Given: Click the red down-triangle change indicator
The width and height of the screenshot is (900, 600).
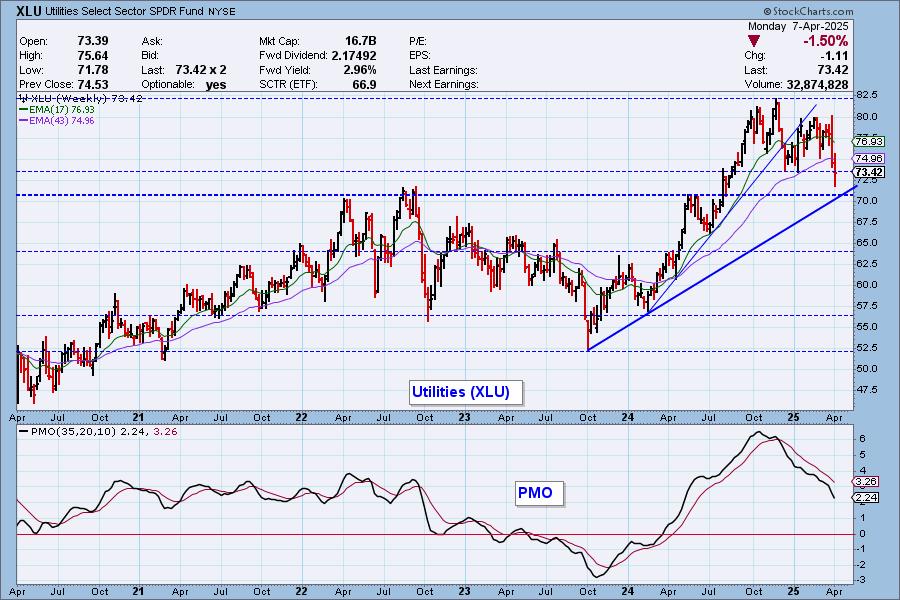Looking at the screenshot, I should click(x=754, y=41).
